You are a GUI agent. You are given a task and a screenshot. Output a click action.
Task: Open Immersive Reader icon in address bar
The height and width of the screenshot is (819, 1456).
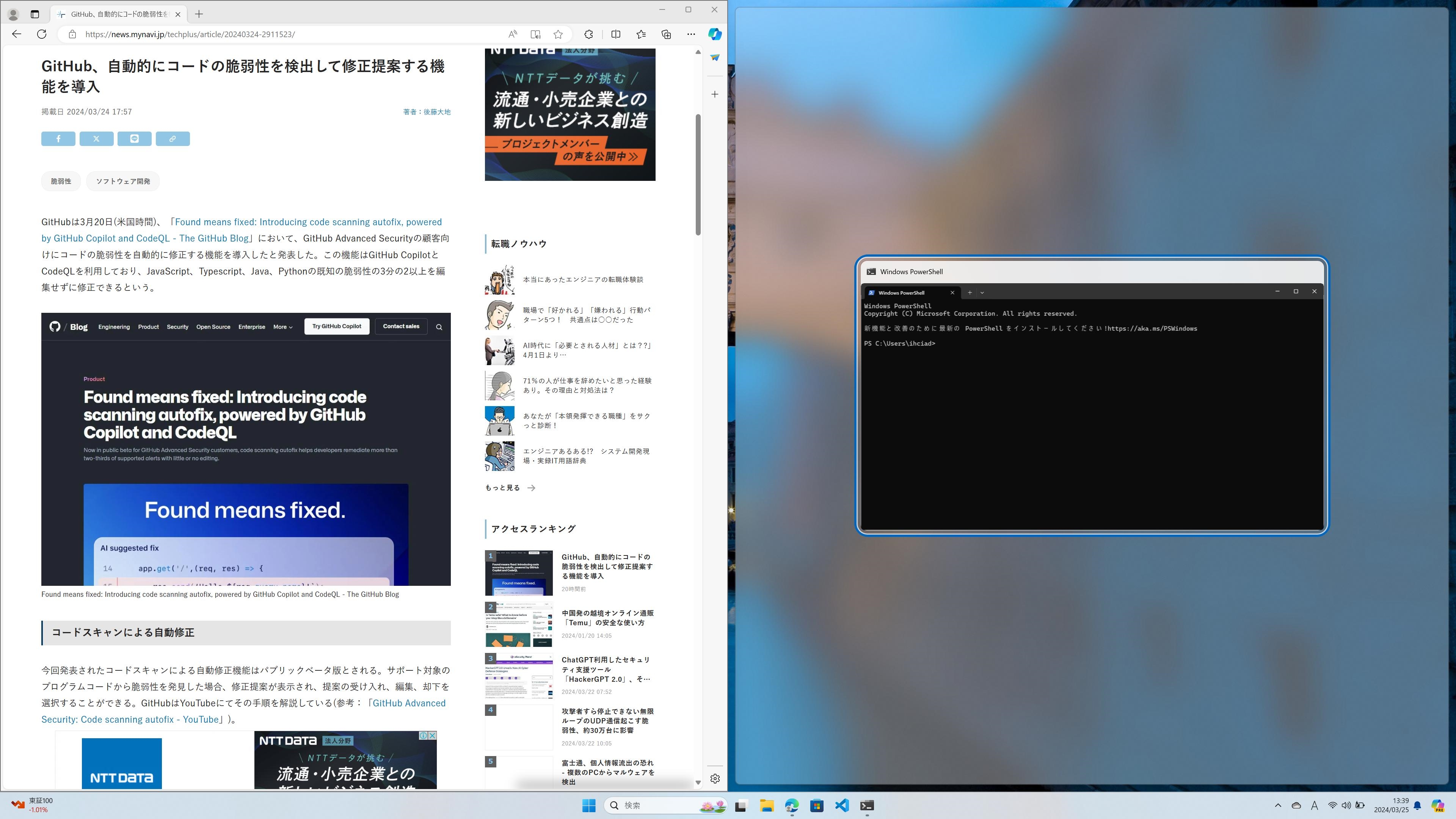[535, 34]
